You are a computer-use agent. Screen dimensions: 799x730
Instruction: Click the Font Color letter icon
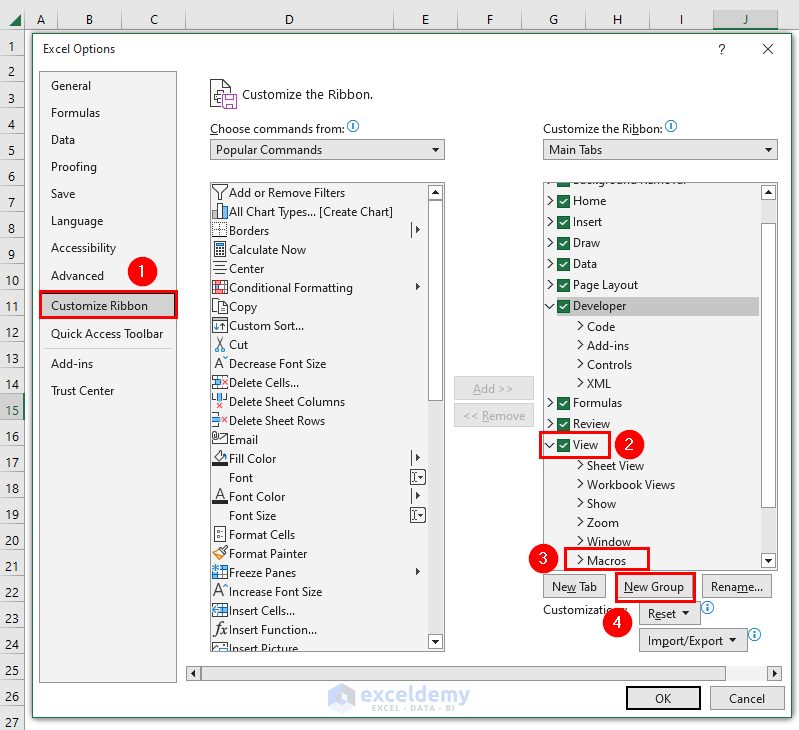pos(220,496)
